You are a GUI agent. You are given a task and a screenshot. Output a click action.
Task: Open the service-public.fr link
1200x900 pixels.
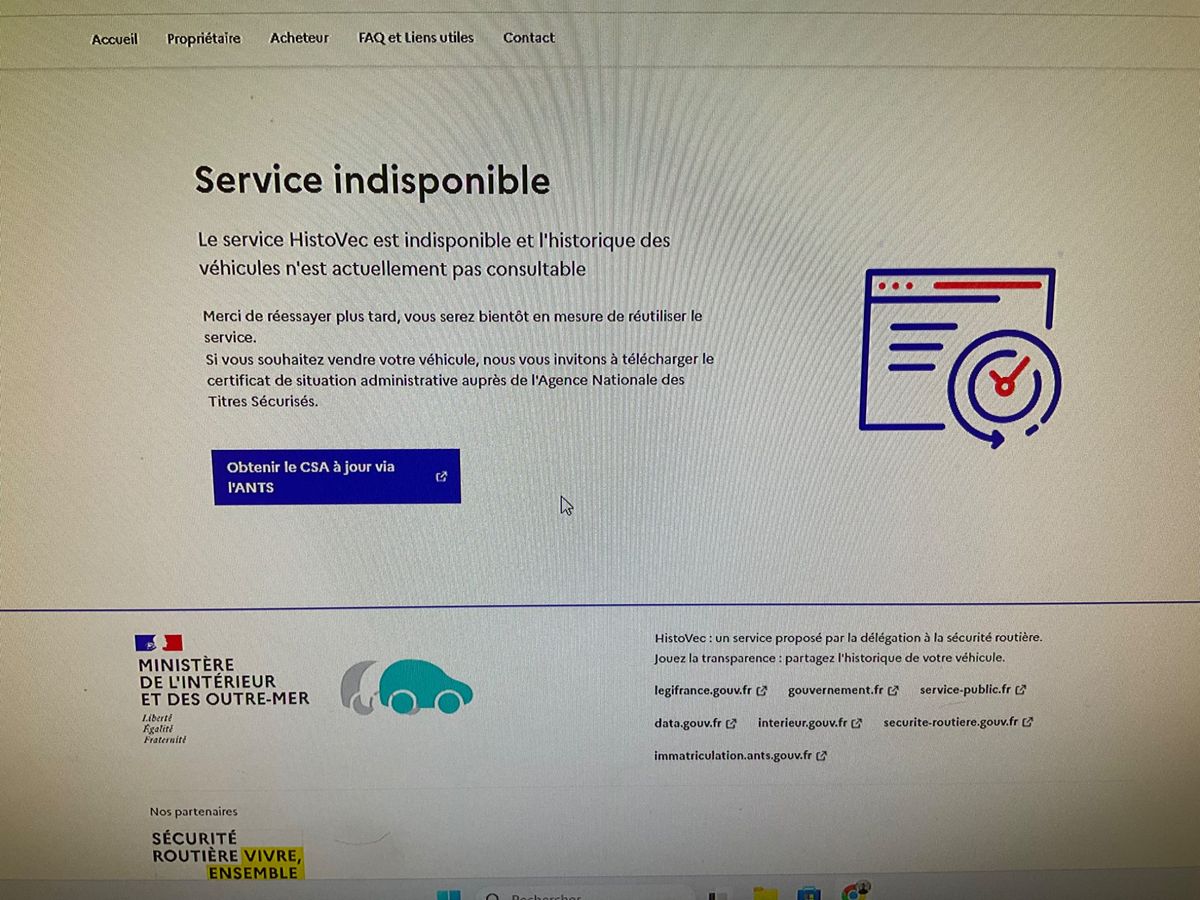[966, 690]
